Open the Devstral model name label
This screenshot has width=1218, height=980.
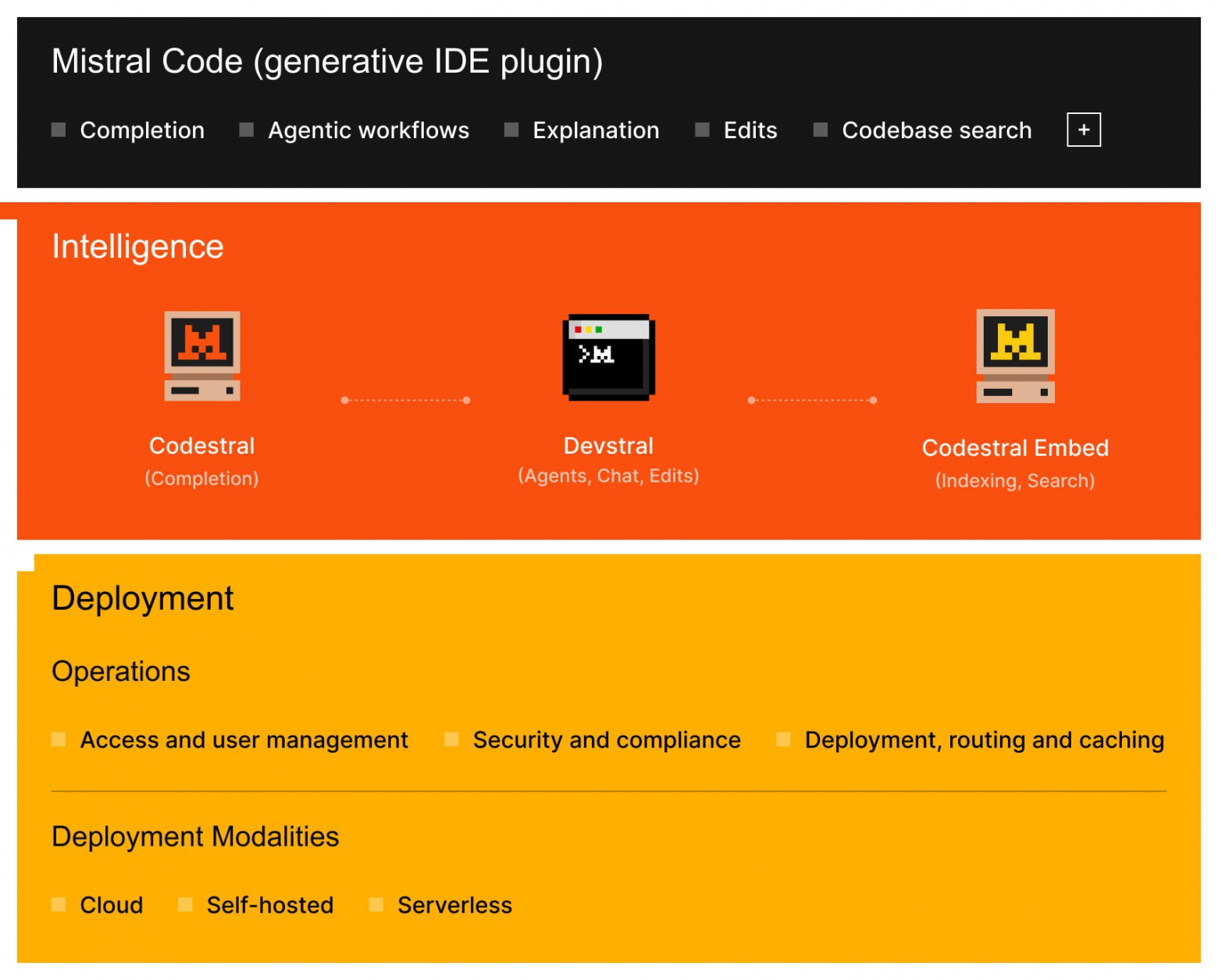pos(608,446)
